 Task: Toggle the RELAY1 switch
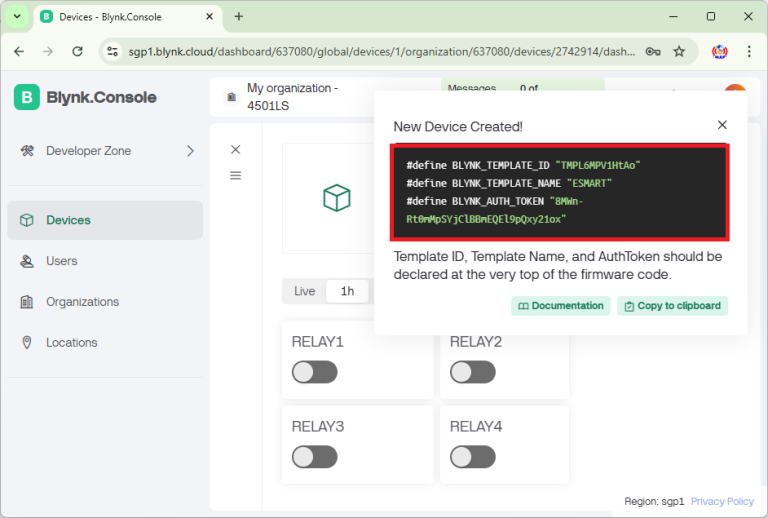click(x=314, y=372)
